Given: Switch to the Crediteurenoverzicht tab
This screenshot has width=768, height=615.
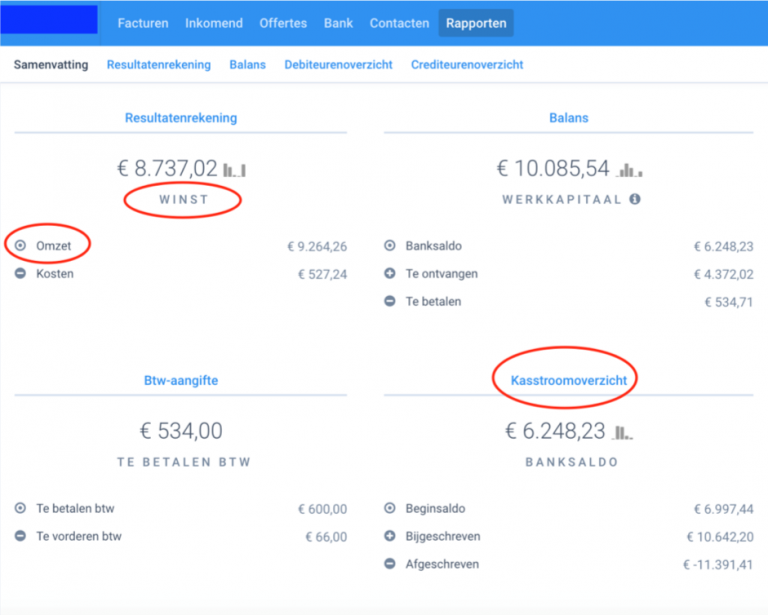Looking at the screenshot, I should (467, 65).
